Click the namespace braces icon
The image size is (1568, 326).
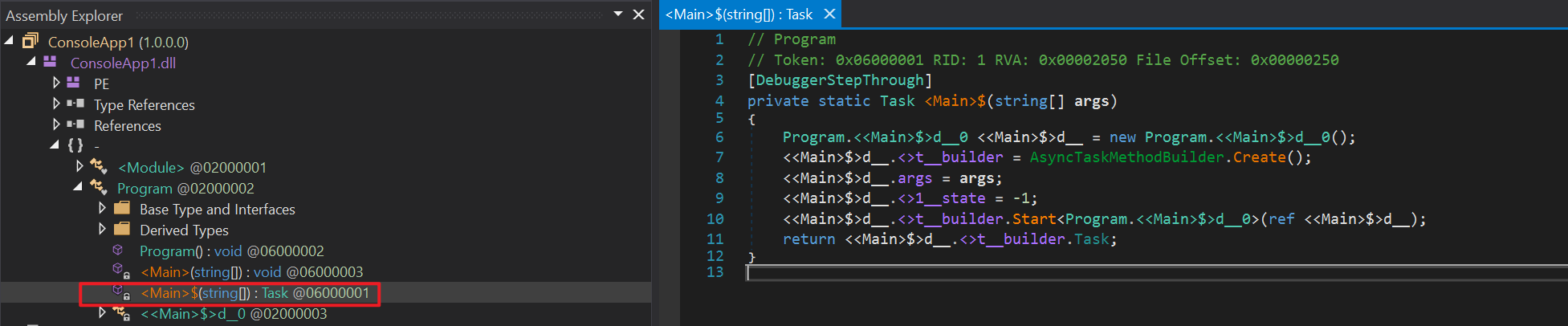click(75, 145)
